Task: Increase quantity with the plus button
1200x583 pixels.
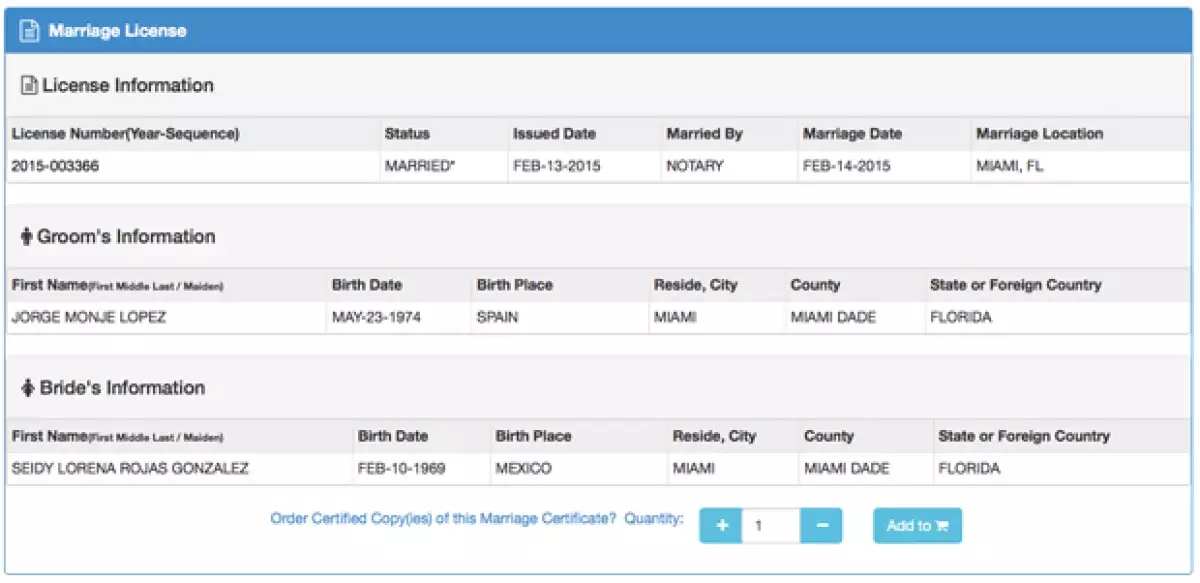Action: click(720, 526)
